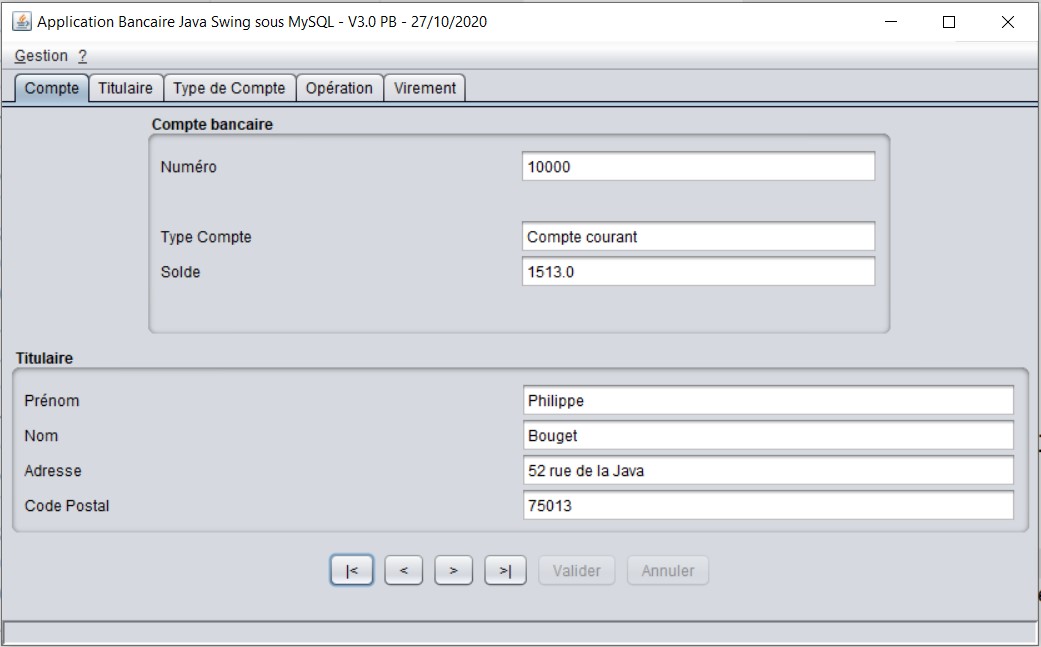
Task: Select the Opération tab
Action: (339, 88)
